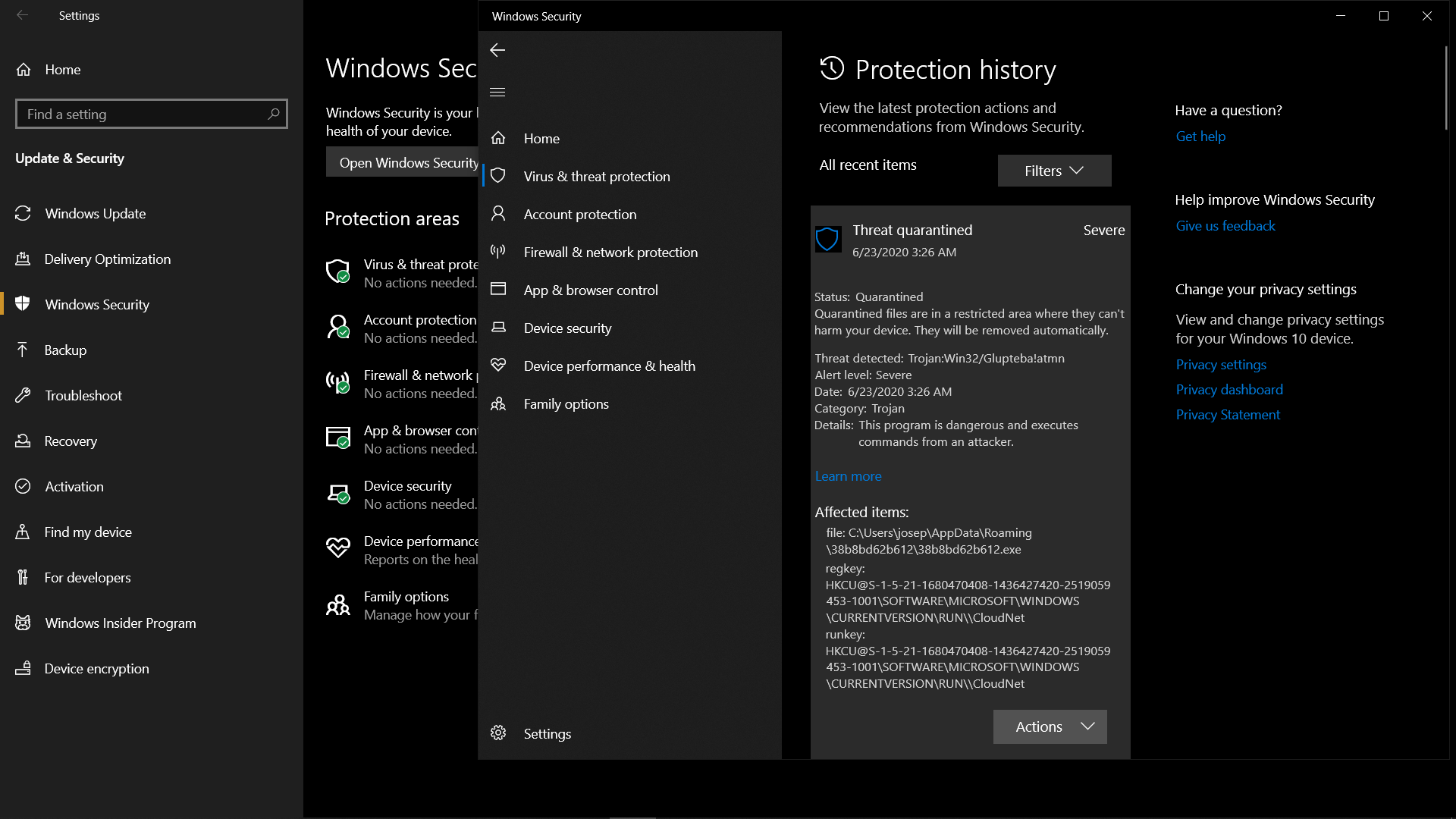This screenshot has width=1456, height=819.
Task: Click the Activation checkmark icon
Action: click(x=23, y=486)
